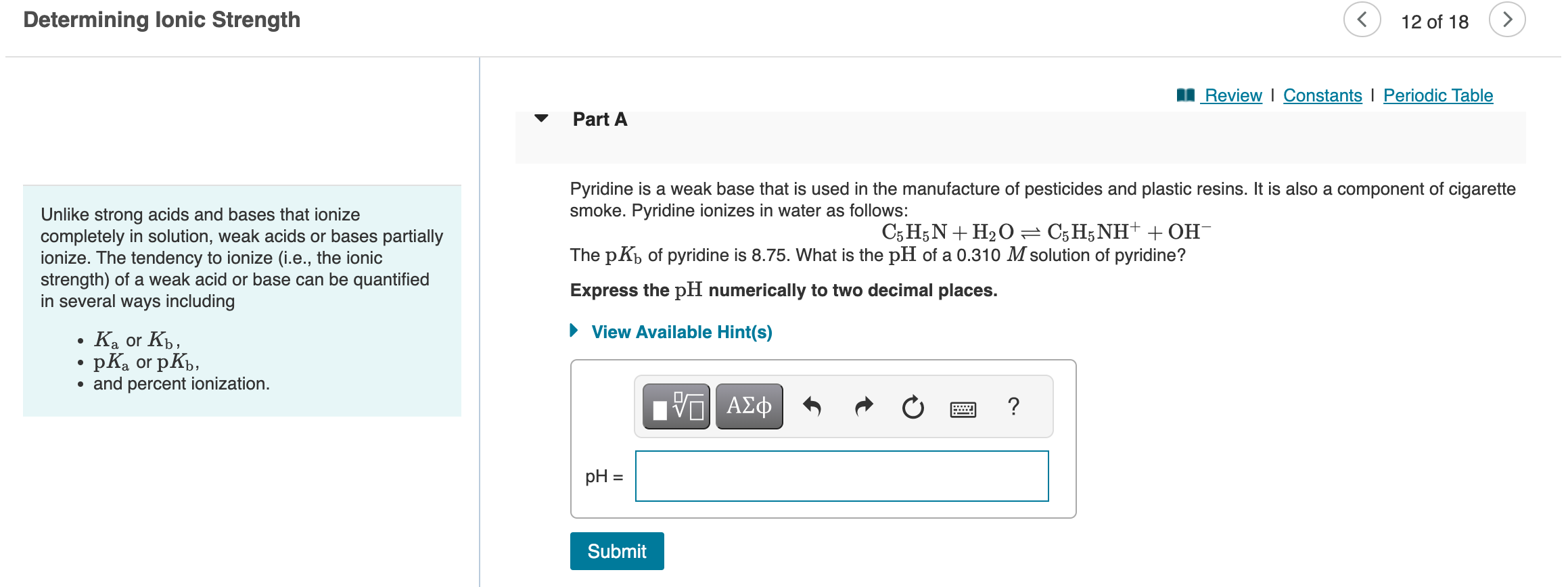
Task: Click the 12 of 18 page indicator
Action: coord(1435,21)
